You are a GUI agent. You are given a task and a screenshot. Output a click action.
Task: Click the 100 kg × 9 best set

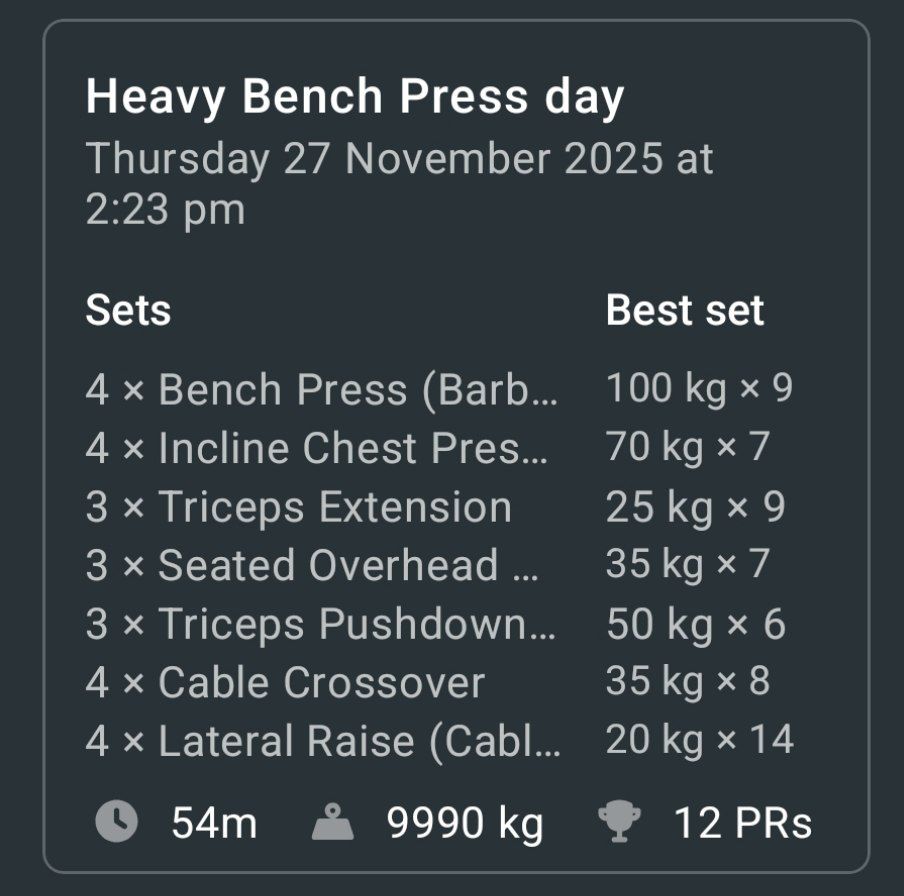[x=699, y=388]
